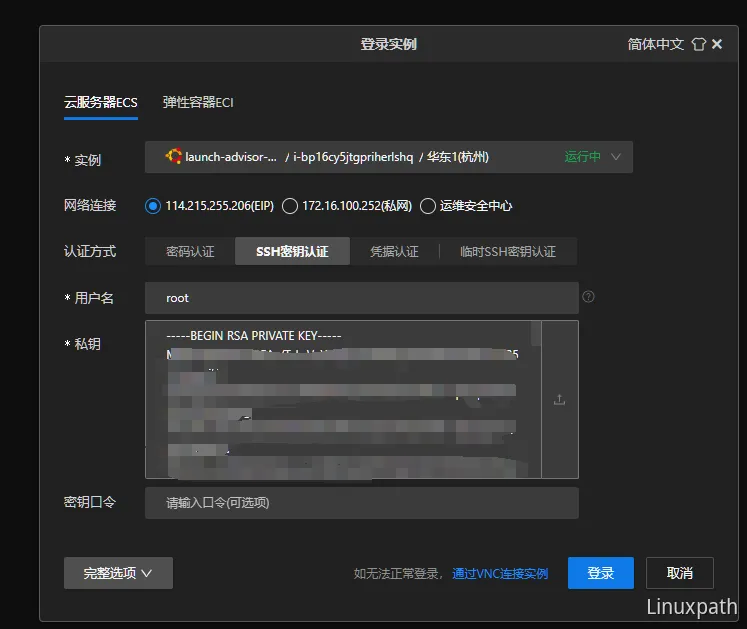Screen dimensions: 747x629
Task: Close the 登录实例 dialog
Action: tap(717, 44)
